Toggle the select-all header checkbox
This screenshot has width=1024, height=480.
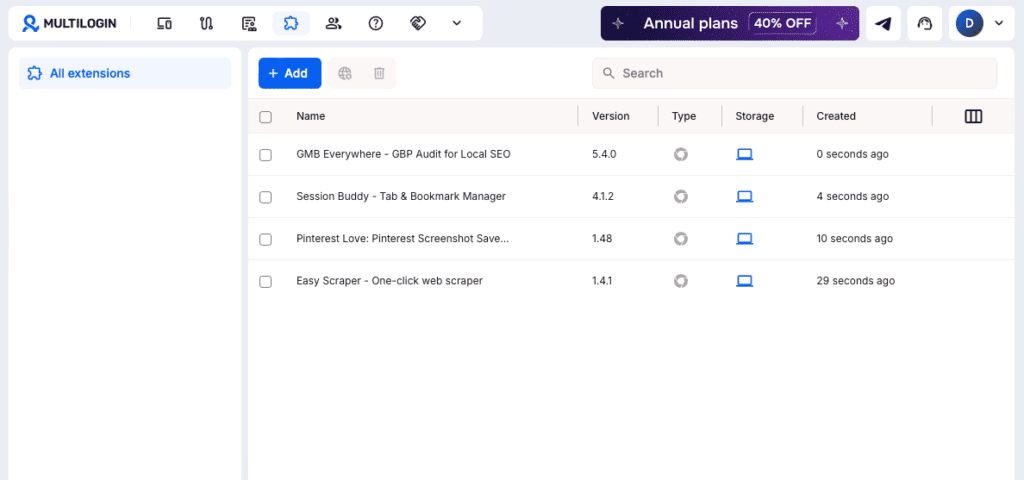[265, 117]
